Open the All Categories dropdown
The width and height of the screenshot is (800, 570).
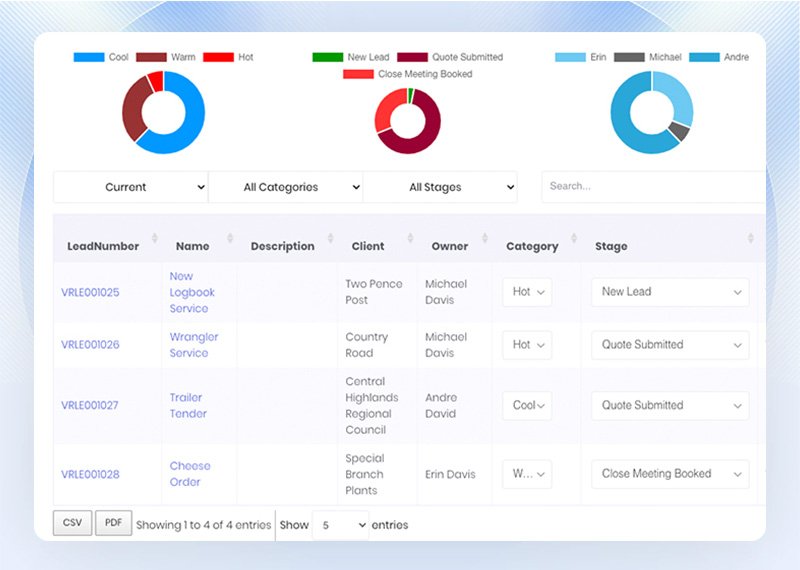click(x=285, y=187)
